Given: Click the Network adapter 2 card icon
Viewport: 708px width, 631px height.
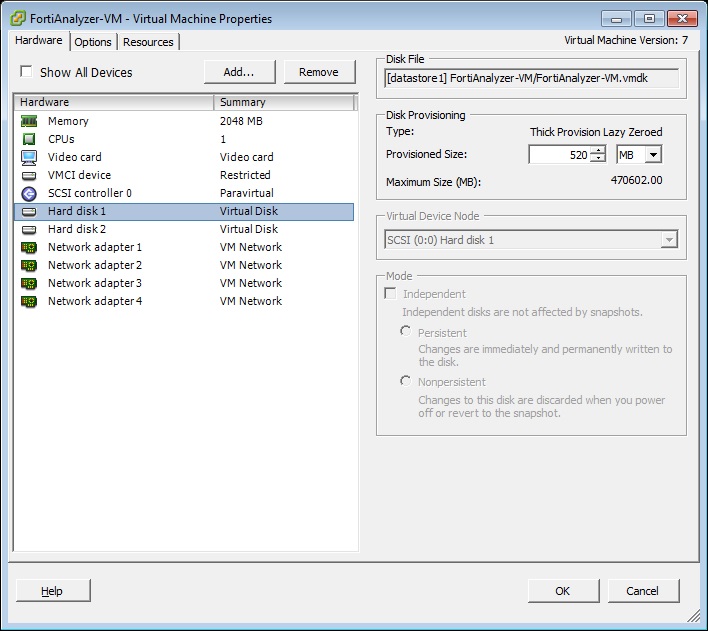Looking at the screenshot, I should tap(29, 266).
